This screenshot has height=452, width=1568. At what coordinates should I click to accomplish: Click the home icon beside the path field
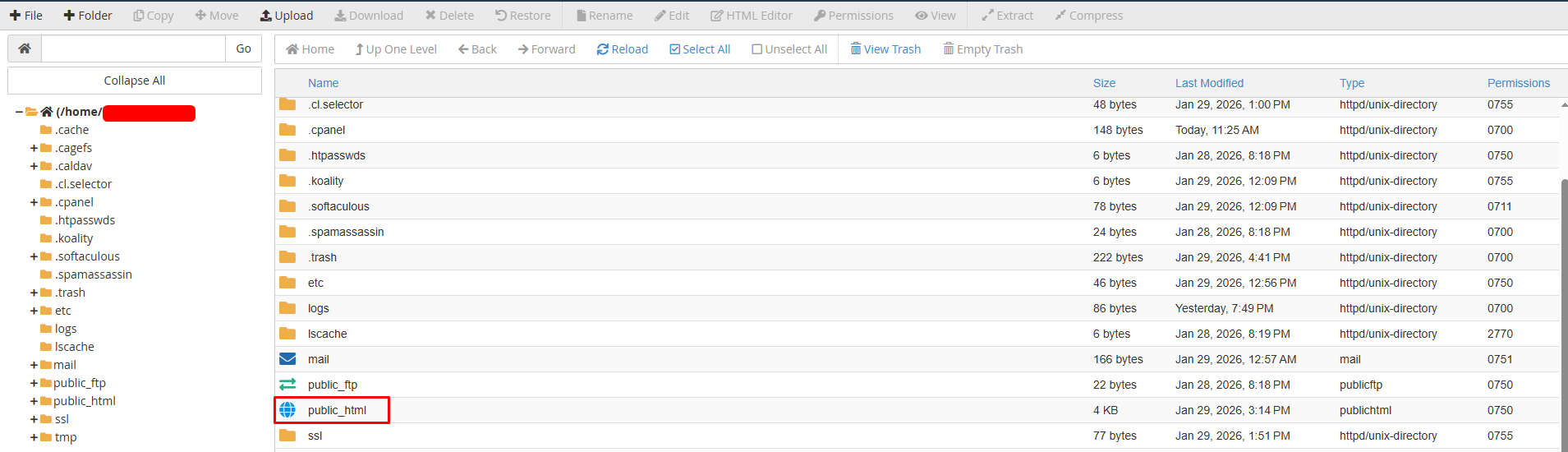(25, 48)
